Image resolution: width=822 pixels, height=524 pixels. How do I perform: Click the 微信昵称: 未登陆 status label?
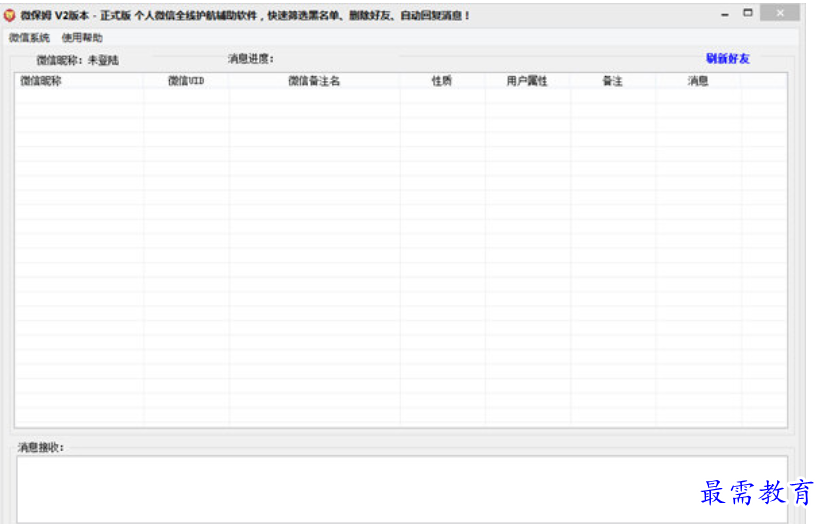[x=78, y=61]
